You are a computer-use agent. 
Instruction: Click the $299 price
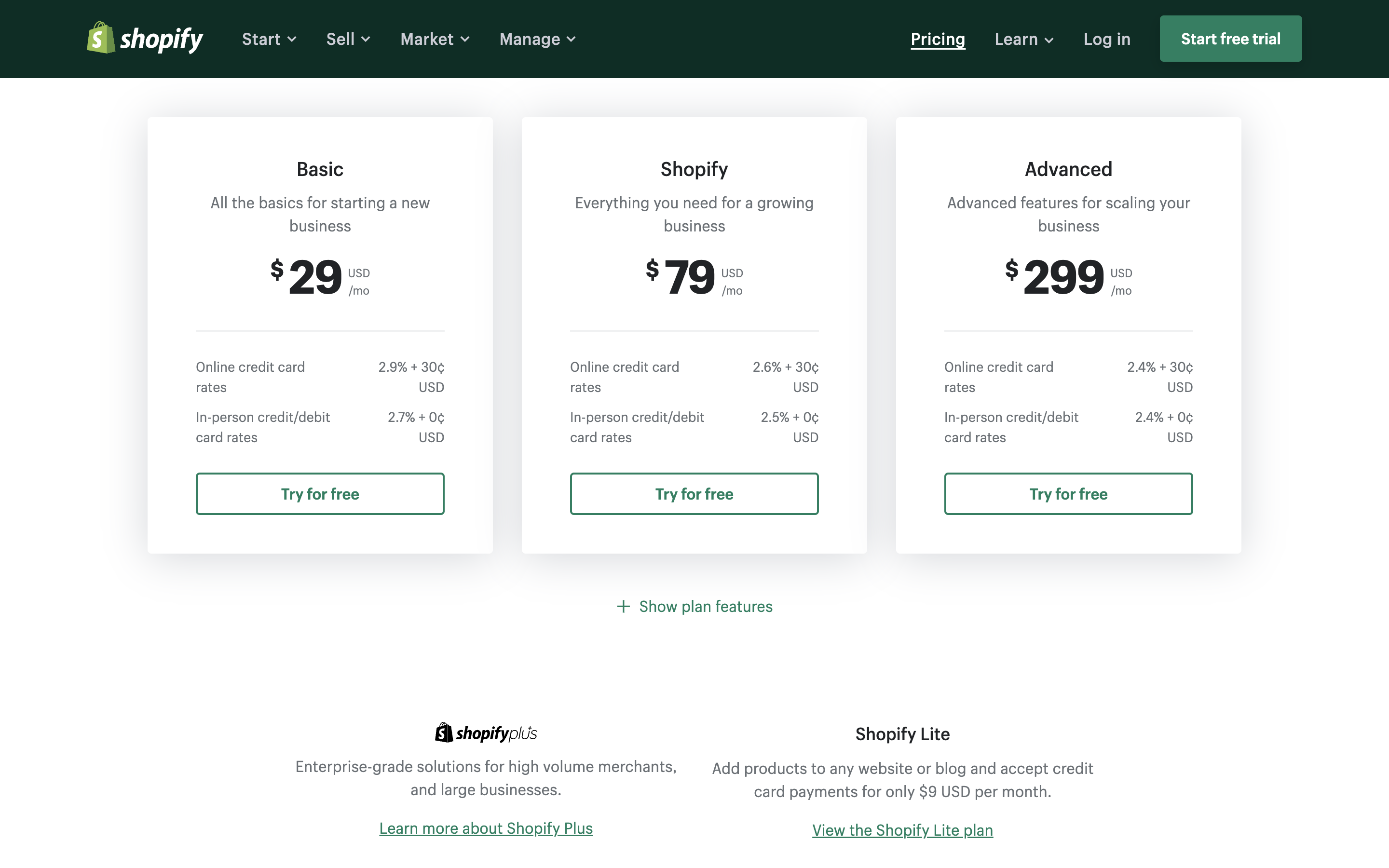click(1068, 277)
